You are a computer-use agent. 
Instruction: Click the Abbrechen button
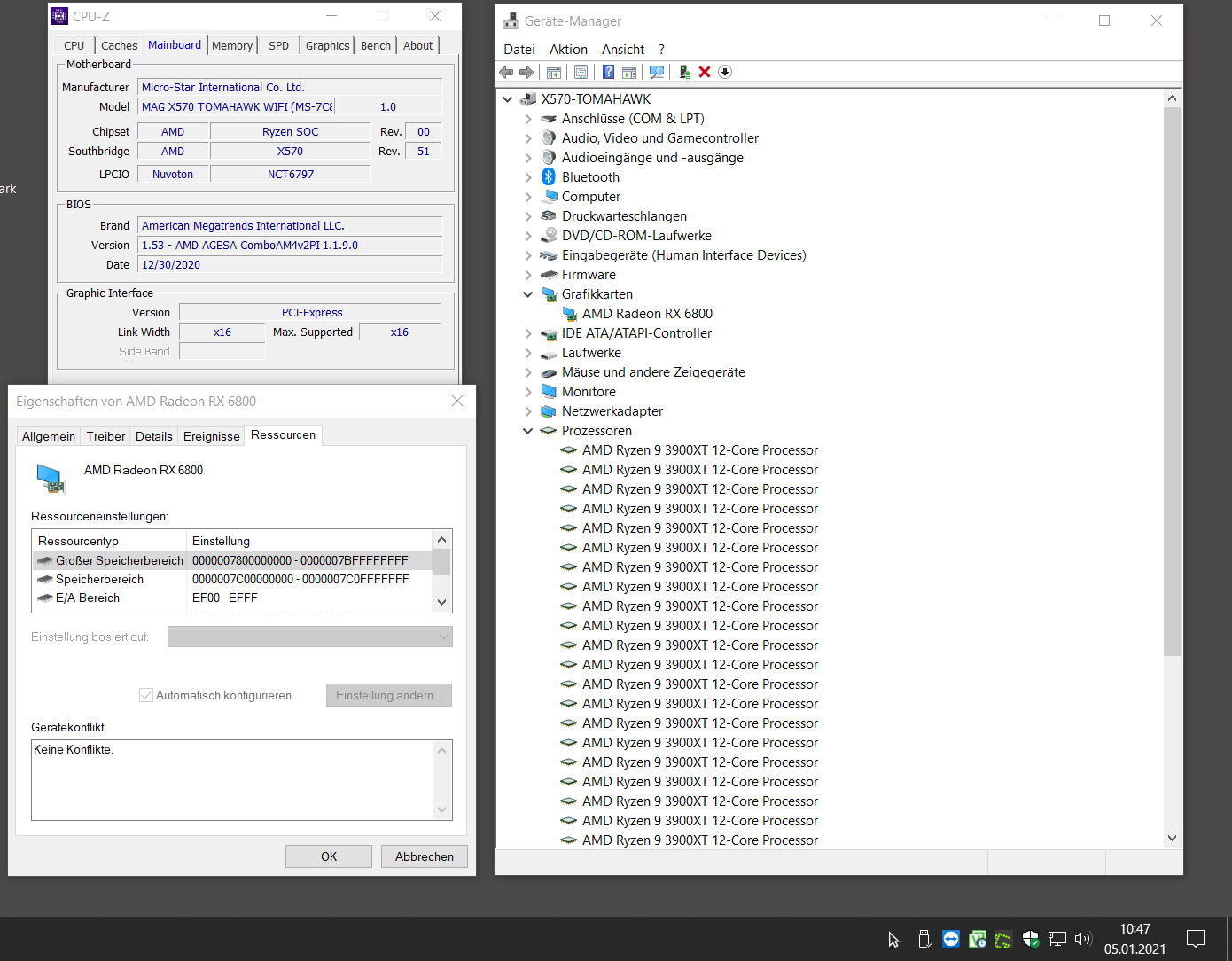click(x=425, y=856)
